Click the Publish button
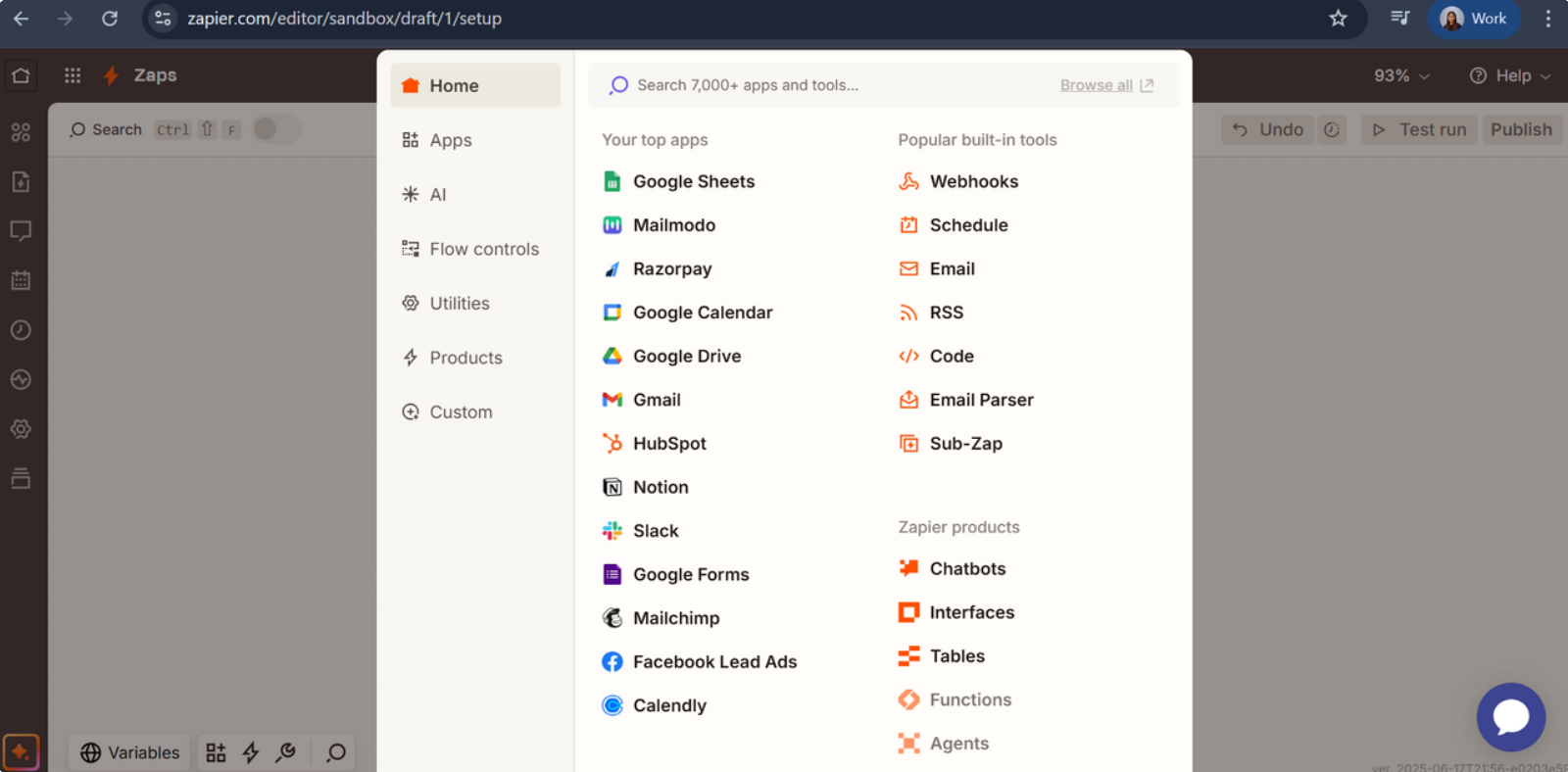Screen dimensions: 1568x772 click(x=1521, y=129)
